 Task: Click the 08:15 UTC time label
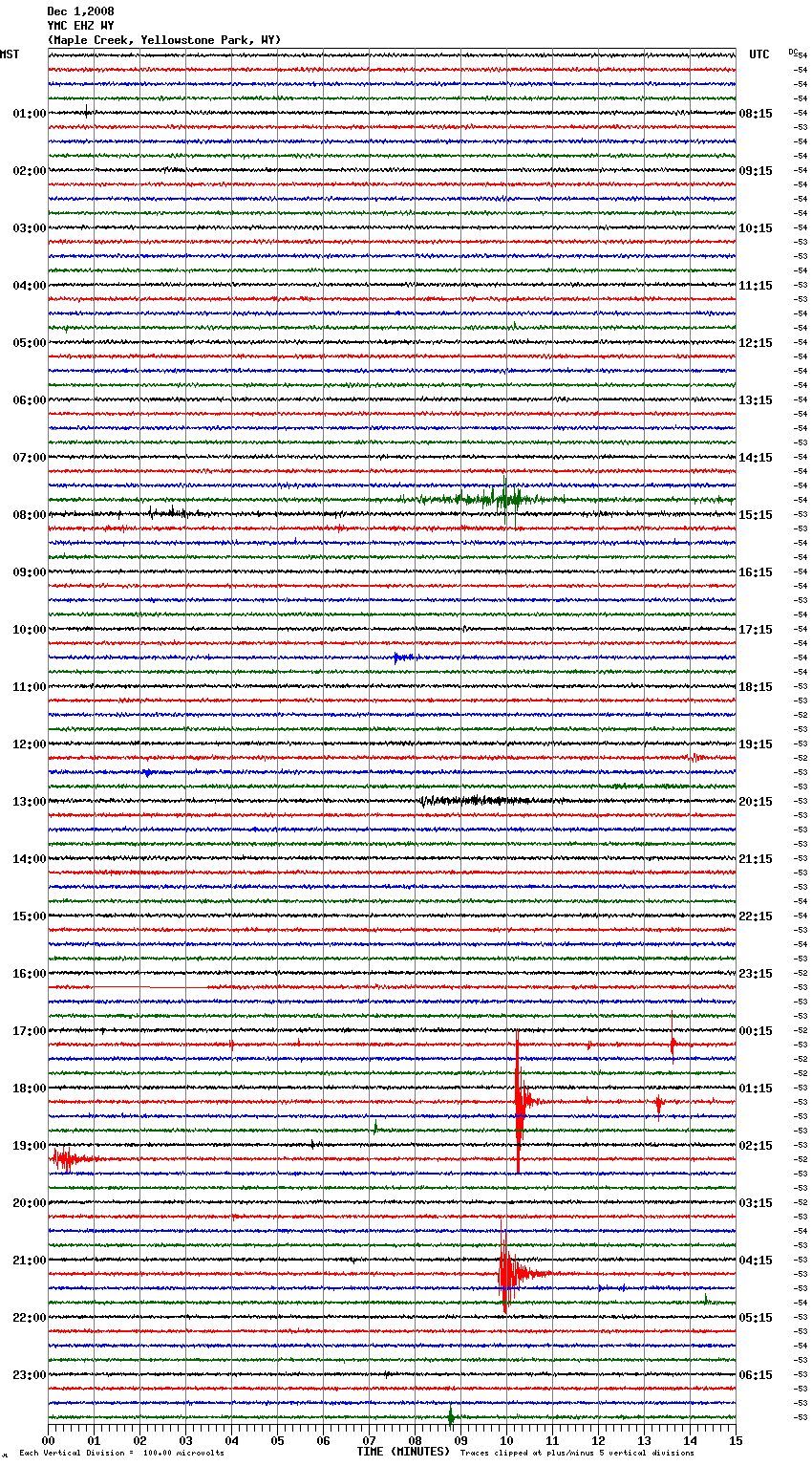756,114
